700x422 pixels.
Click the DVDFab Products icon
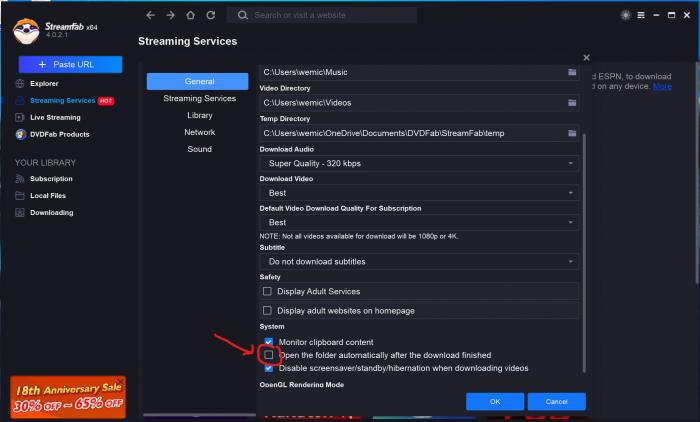(21, 134)
